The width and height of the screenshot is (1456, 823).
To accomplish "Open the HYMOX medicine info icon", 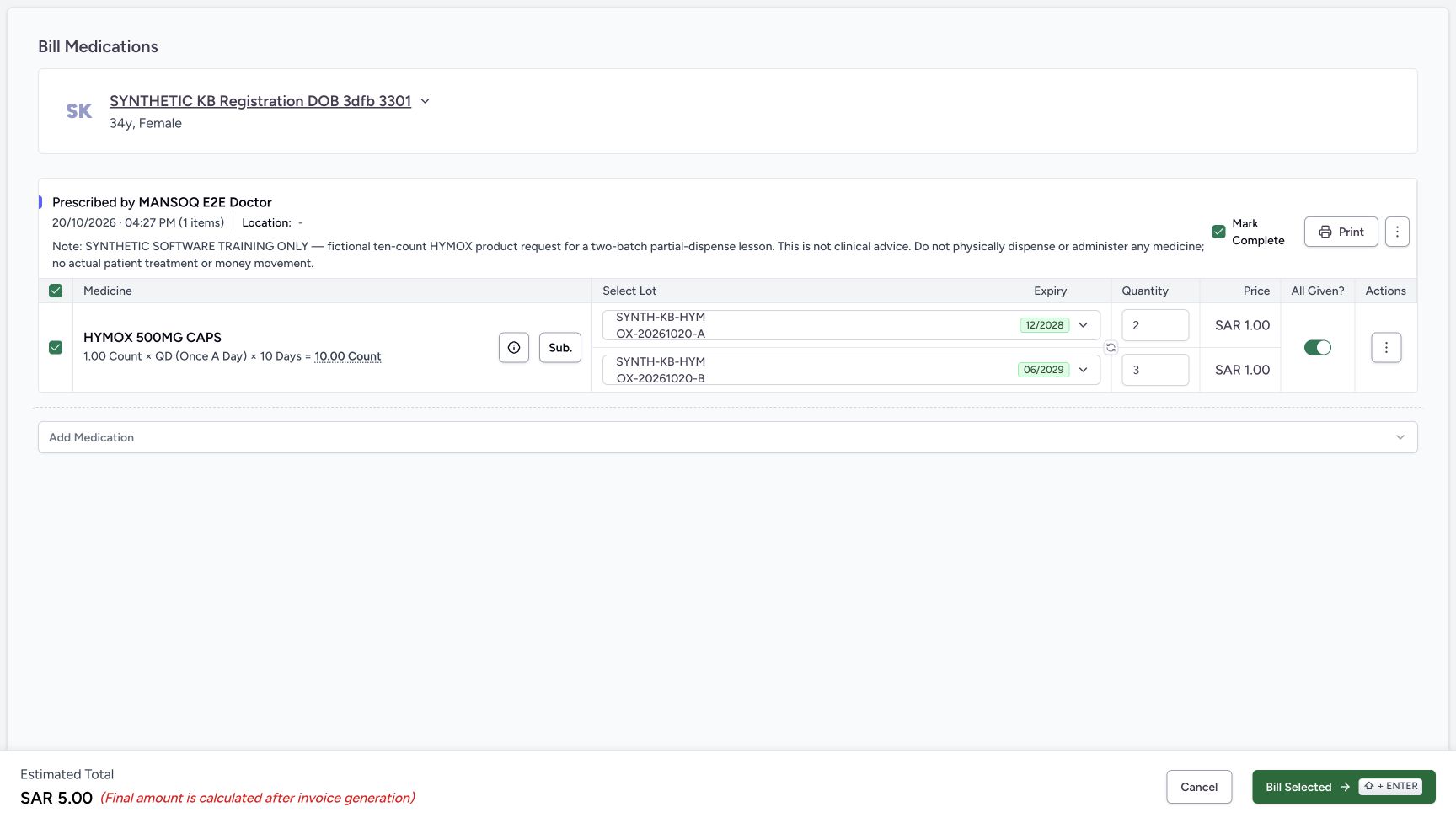I will [513, 347].
